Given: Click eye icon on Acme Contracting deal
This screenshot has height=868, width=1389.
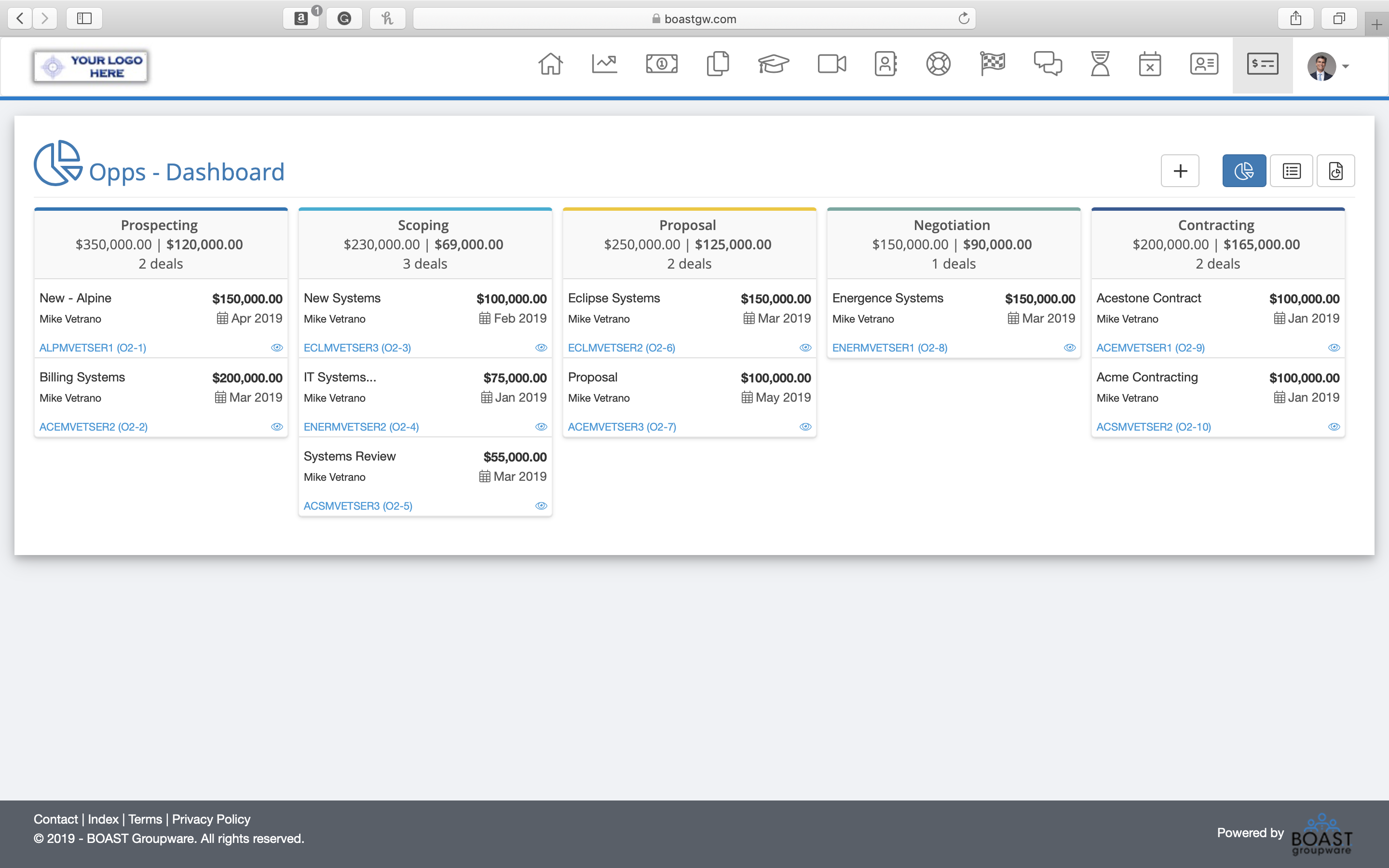Looking at the screenshot, I should point(1334,427).
